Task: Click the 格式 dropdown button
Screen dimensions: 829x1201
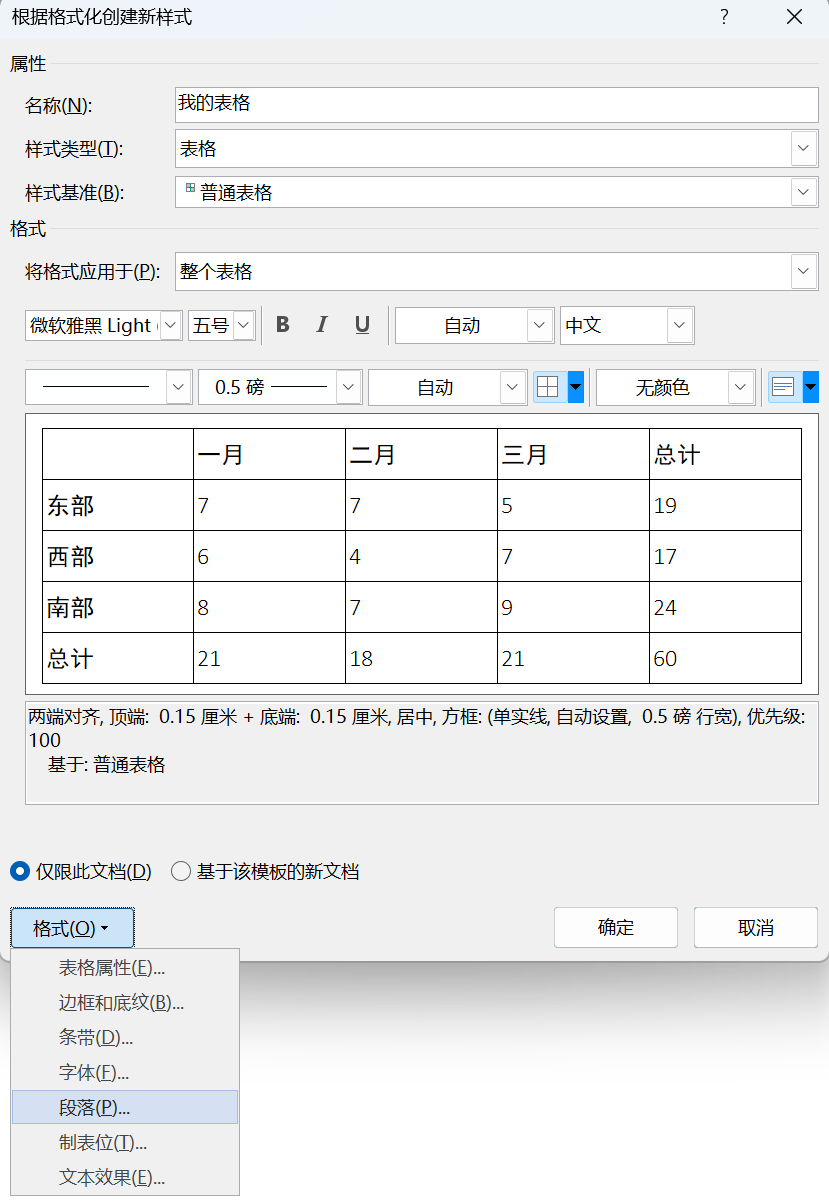Action: point(72,928)
